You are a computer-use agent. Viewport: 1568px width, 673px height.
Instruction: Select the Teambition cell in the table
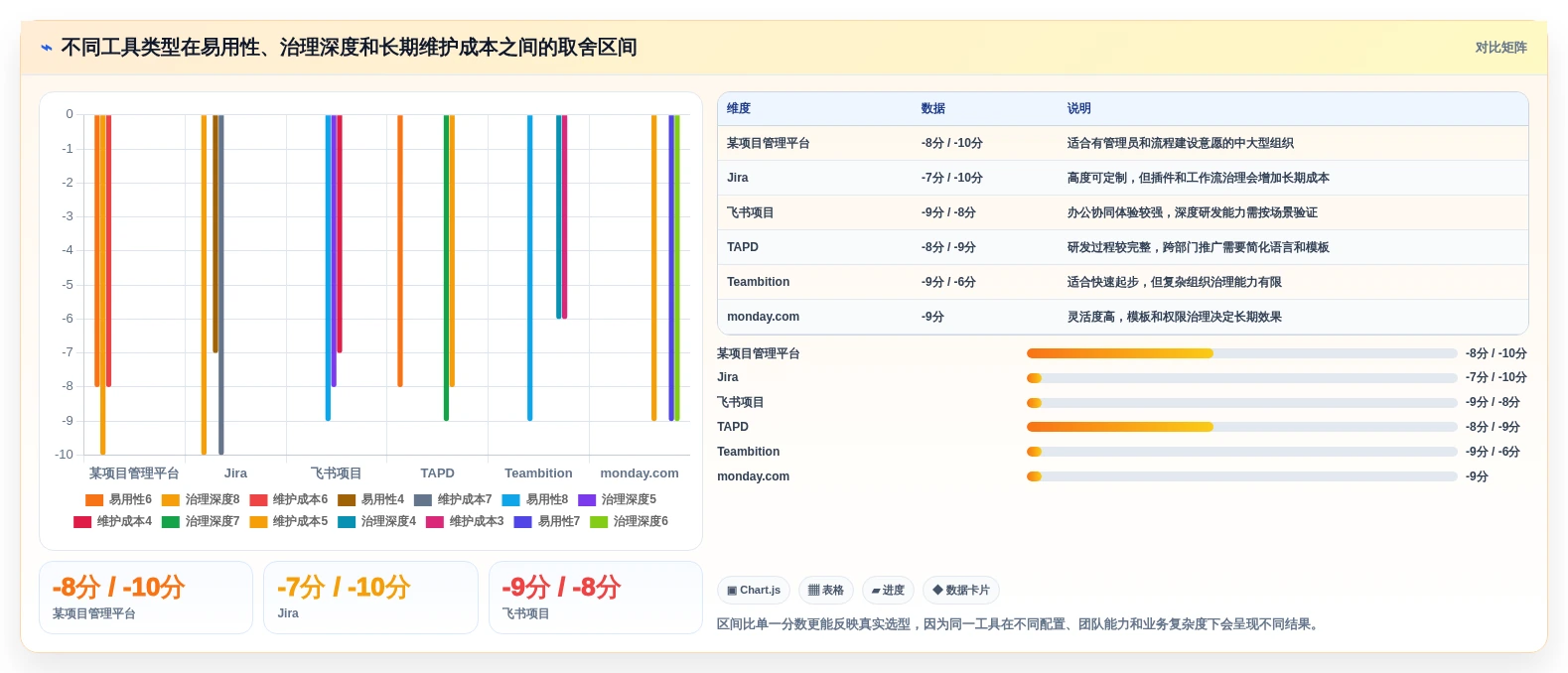pyautogui.click(x=759, y=282)
